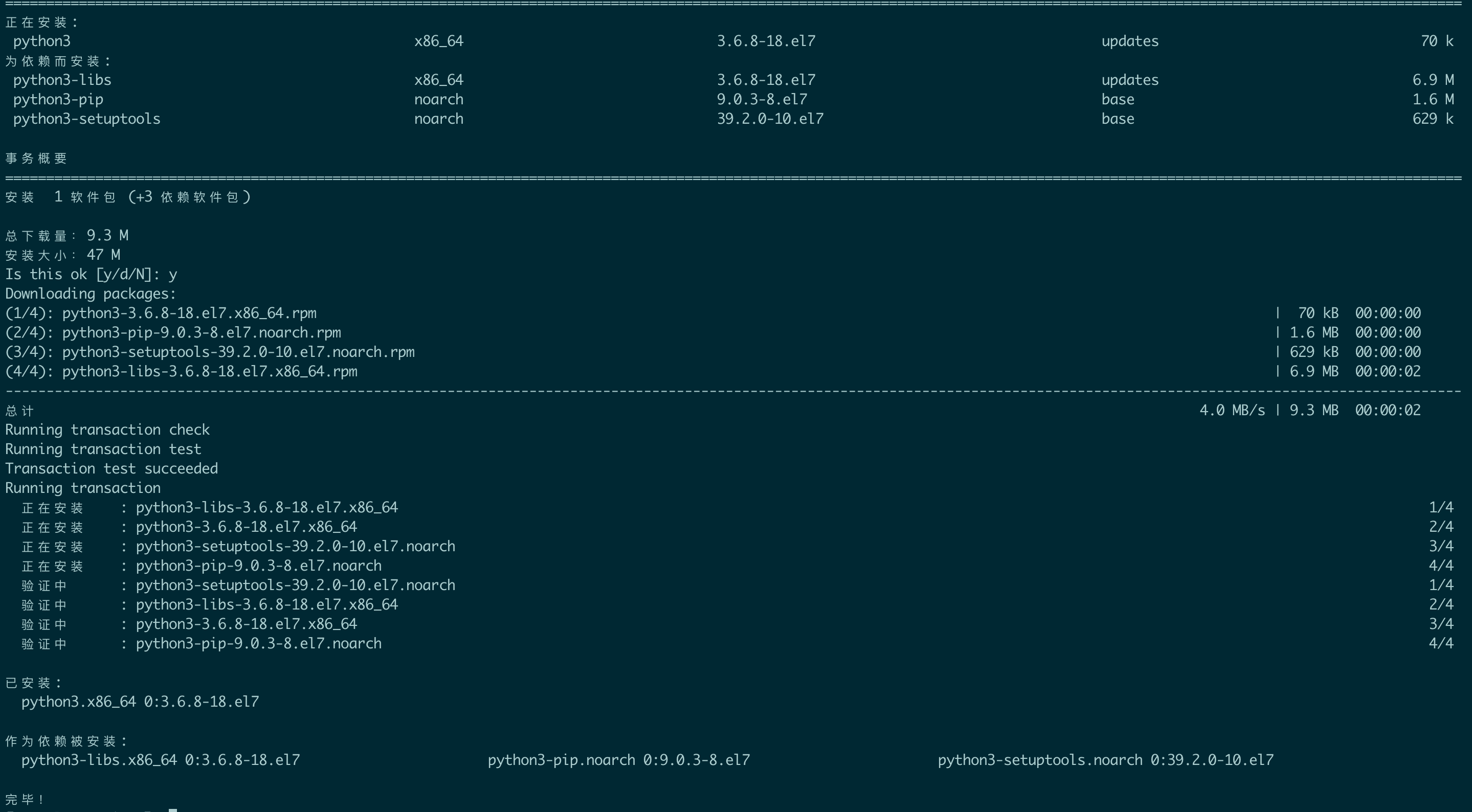1472x812 pixels.
Task: Click version '9.0.3-8.el7' in the table
Action: tap(762, 99)
